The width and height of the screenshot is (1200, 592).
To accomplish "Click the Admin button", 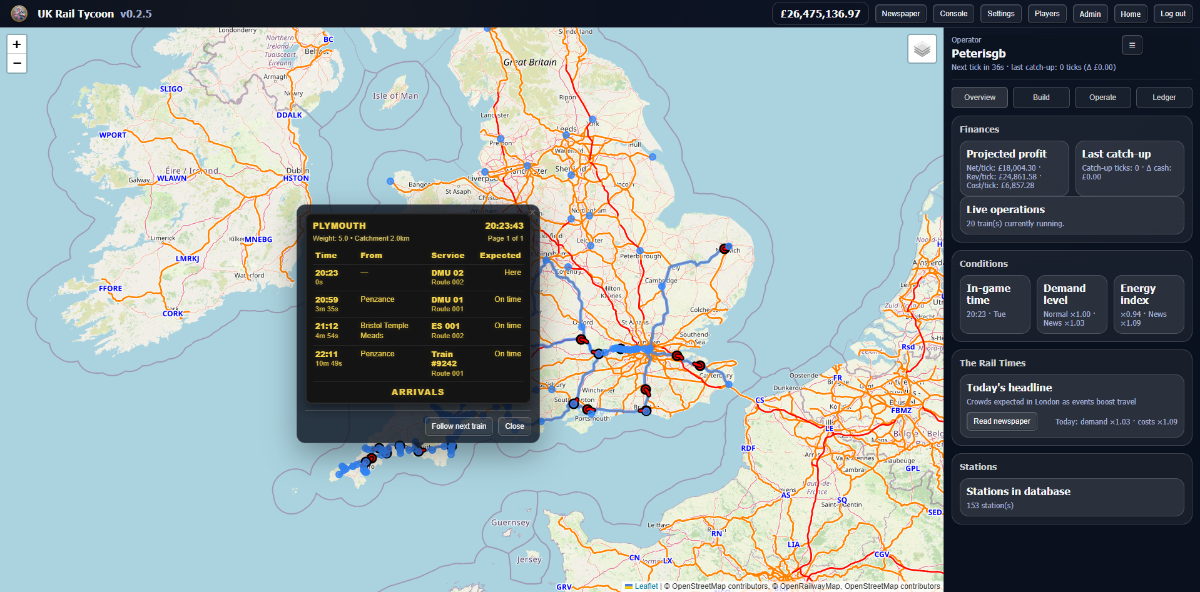I will (1090, 13).
